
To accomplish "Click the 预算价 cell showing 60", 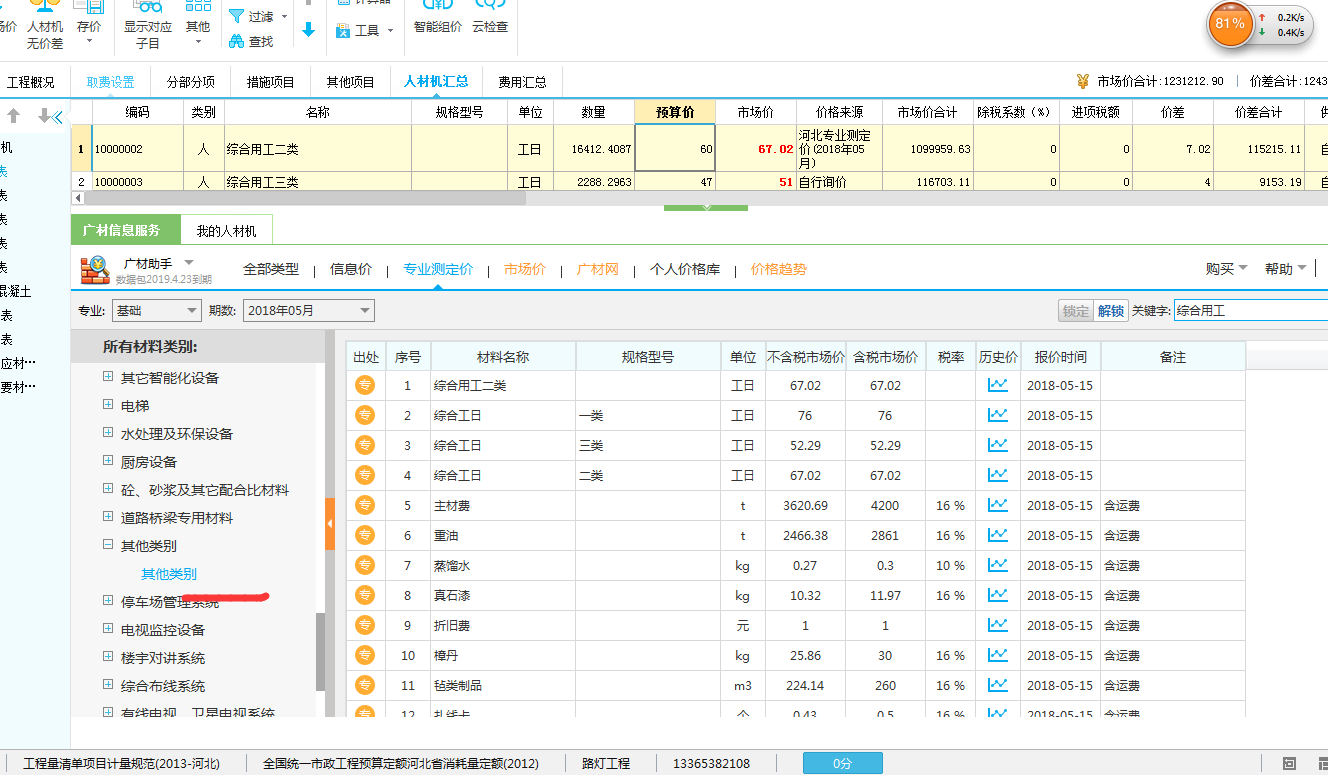I will pyautogui.click(x=675, y=149).
